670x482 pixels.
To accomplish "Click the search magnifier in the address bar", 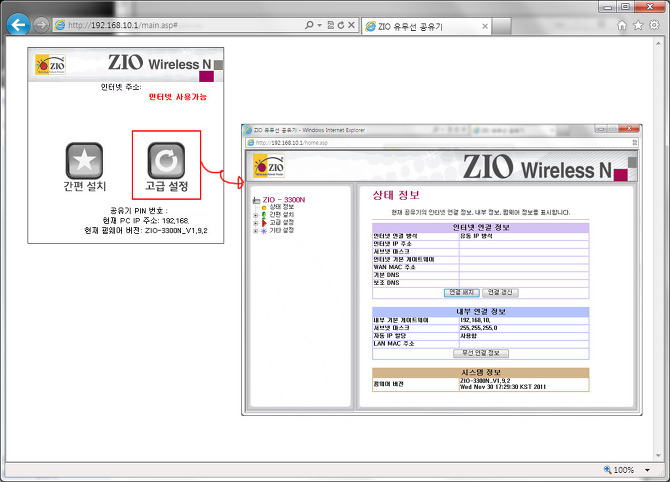I will point(309,25).
